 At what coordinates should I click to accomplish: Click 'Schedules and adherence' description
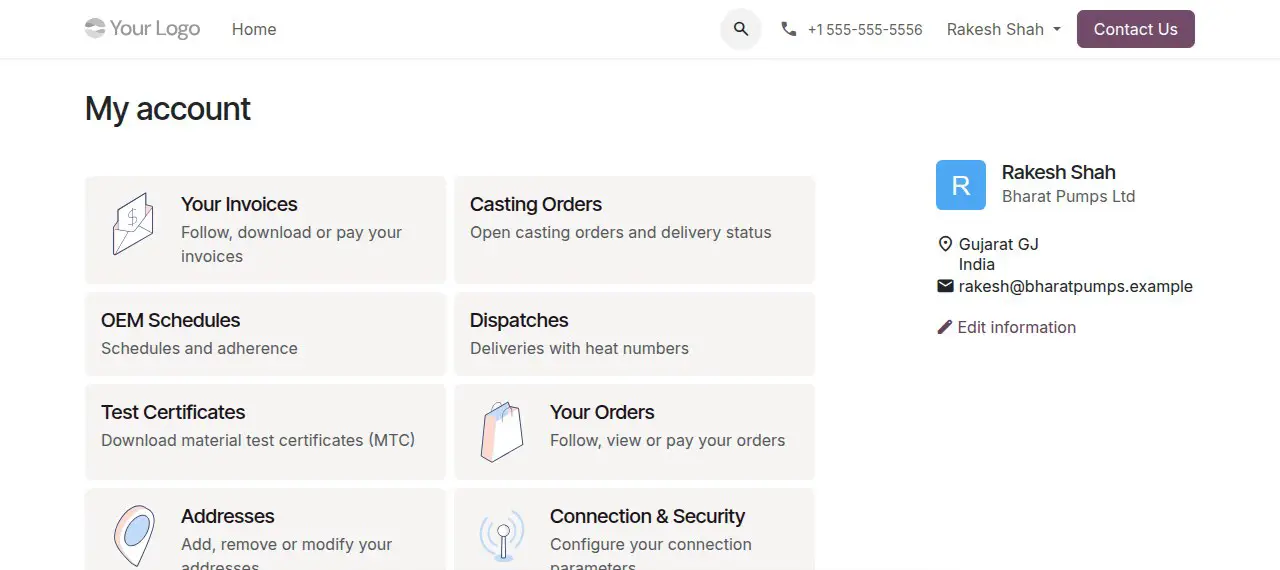(200, 348)
